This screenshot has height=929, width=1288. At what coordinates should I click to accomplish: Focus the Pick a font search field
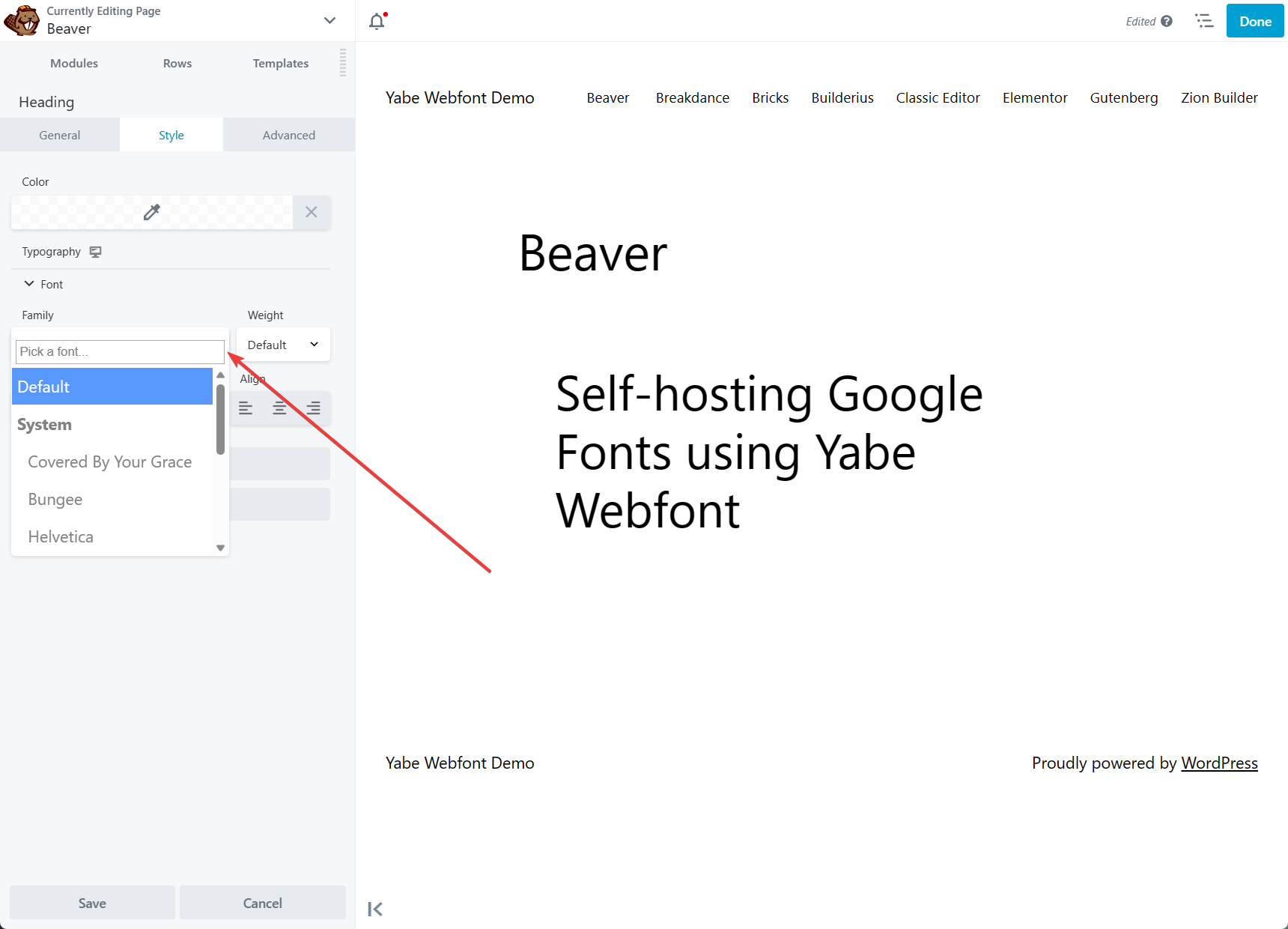[x=120, y=351]
